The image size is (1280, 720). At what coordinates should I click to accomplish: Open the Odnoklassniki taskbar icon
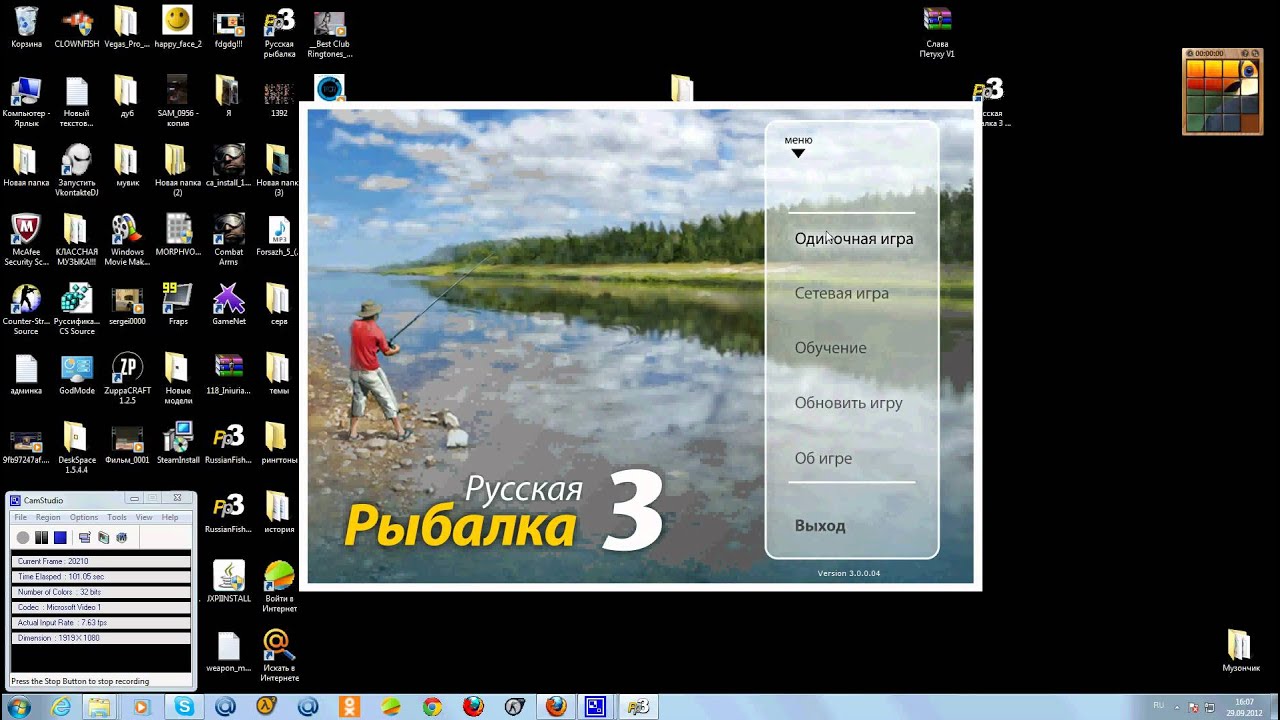[349, 707]
